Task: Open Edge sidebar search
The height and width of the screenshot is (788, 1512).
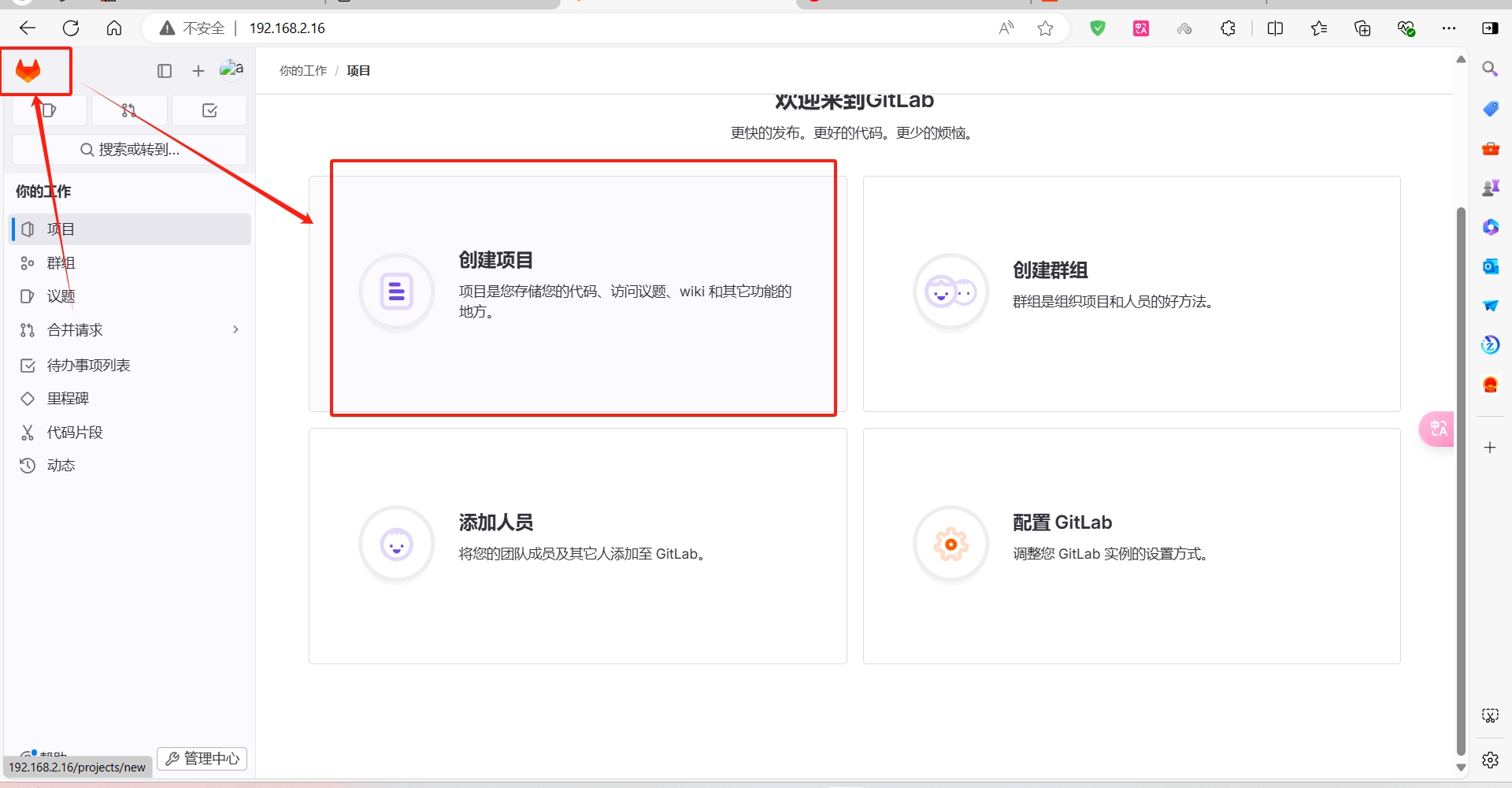Action: [x=1490, y=69]
